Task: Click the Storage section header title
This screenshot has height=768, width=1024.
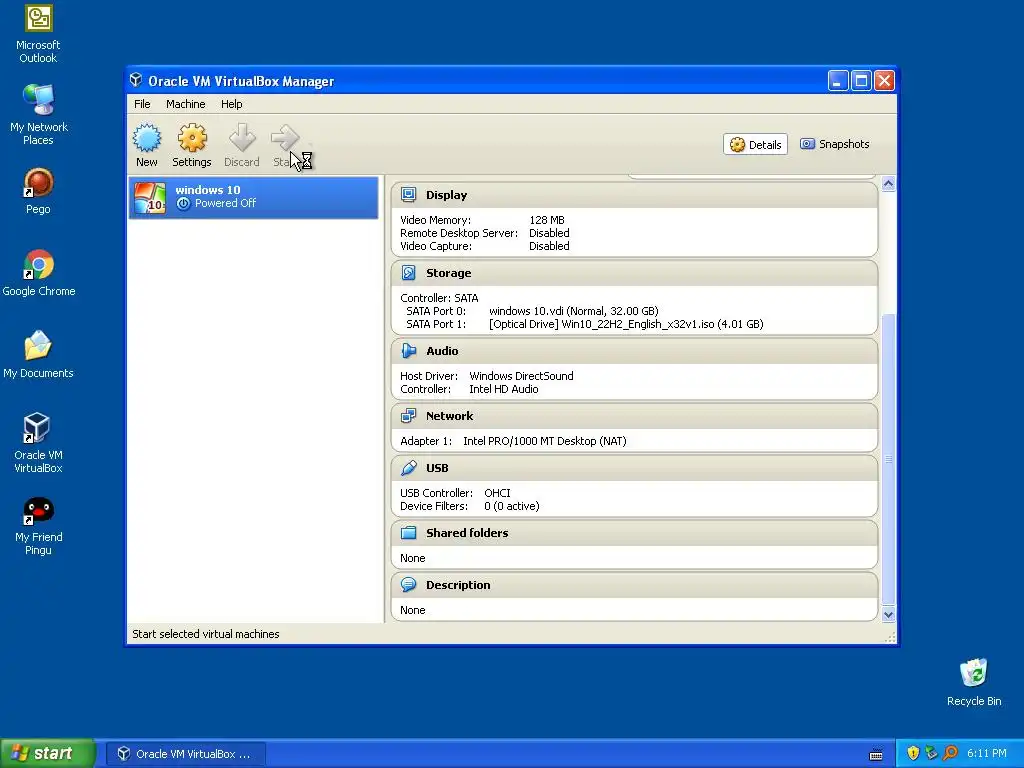Action: [449, 273]
